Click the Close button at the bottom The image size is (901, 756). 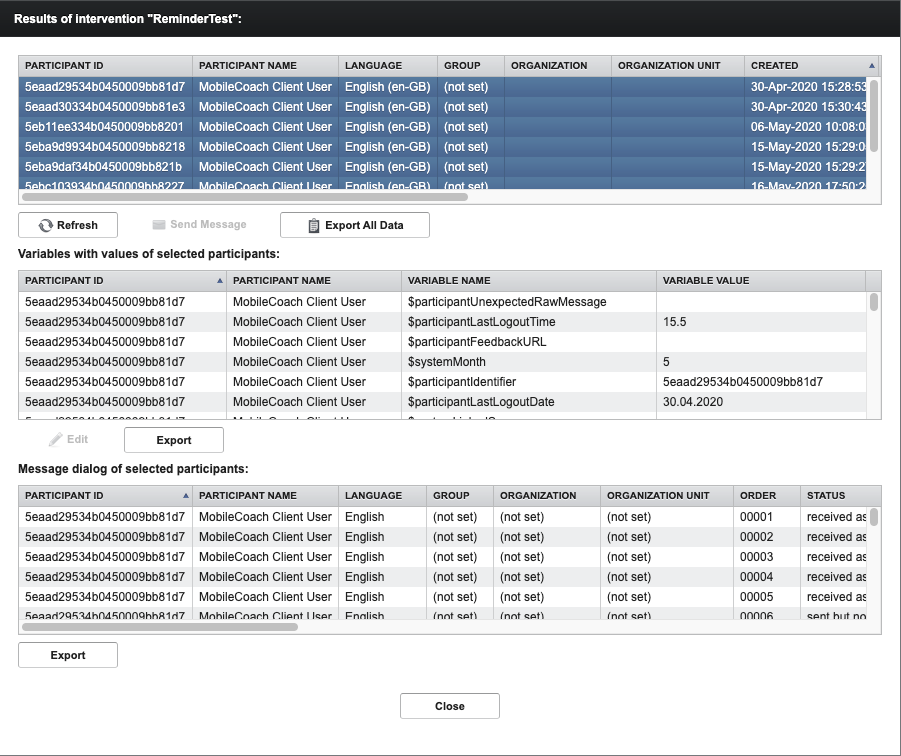pyautogui.click(x=449, y=705)
